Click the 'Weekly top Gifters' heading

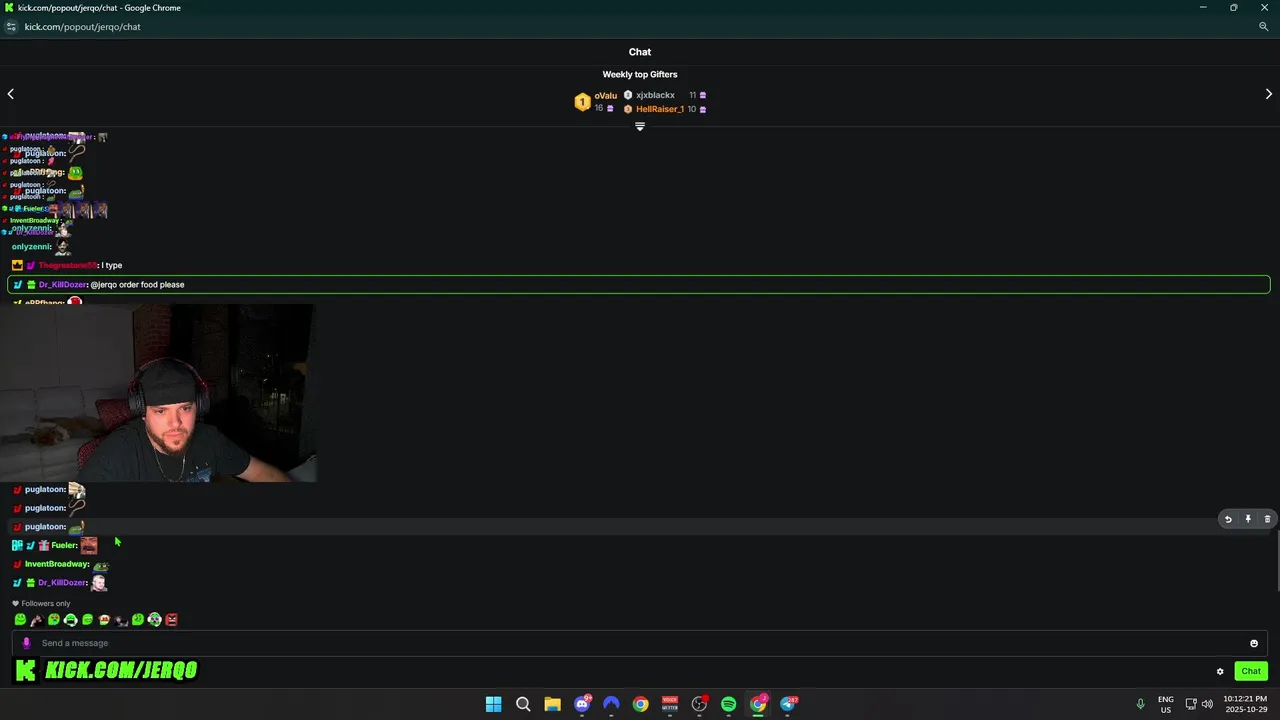pos(640,74)
